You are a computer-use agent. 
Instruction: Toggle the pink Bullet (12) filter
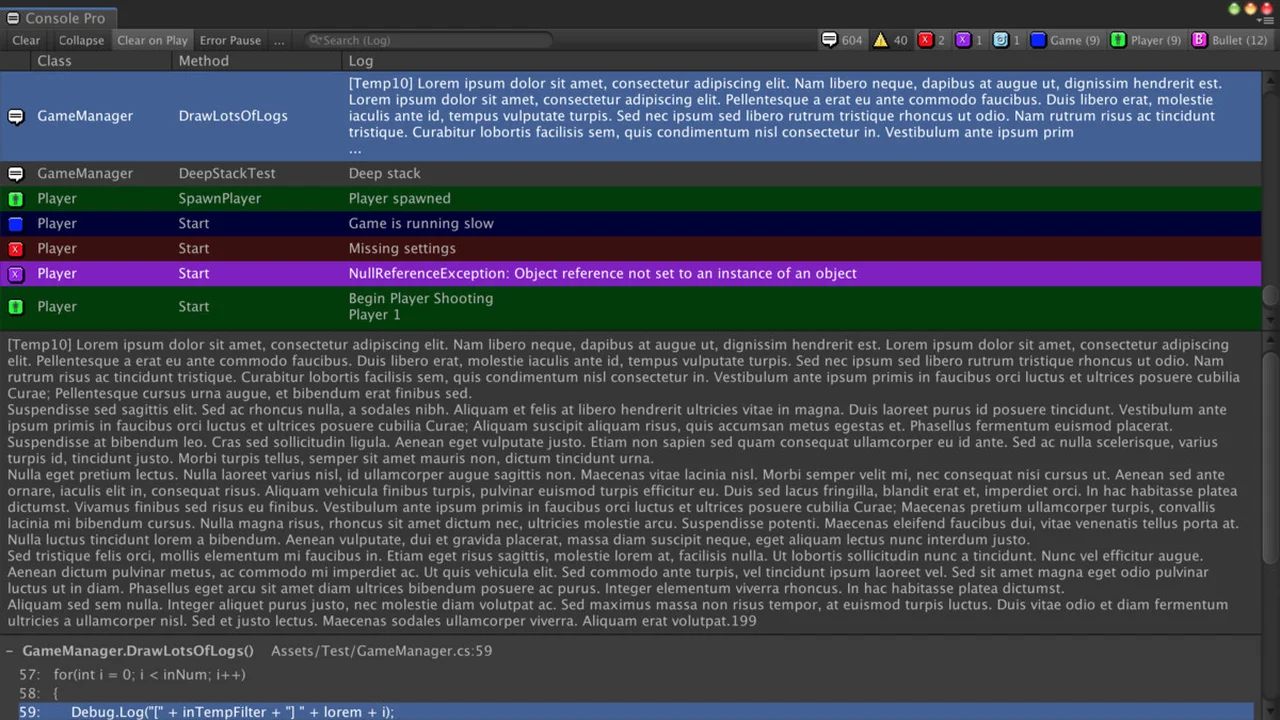(1230, 40)
